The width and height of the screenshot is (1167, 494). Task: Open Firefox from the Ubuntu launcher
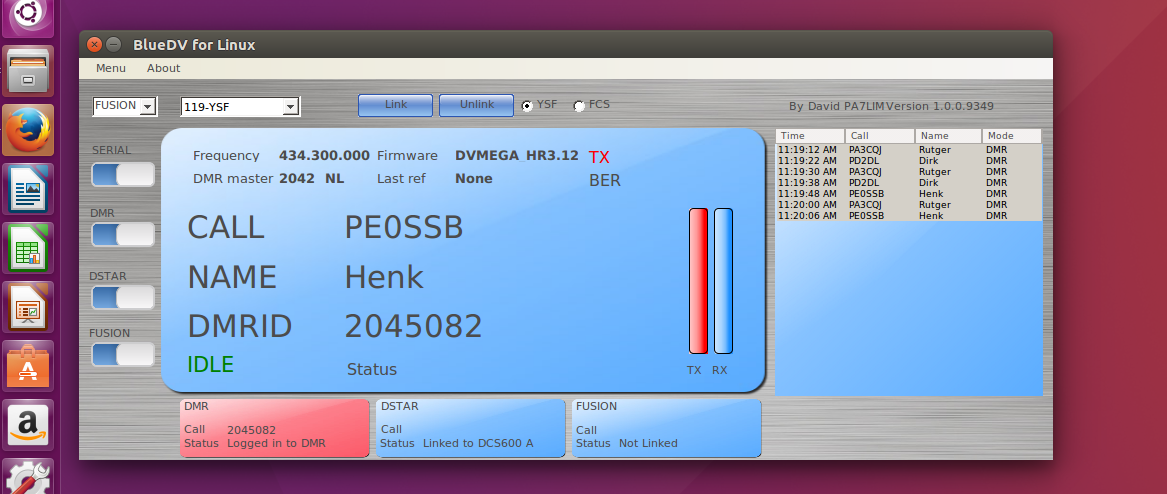[x=28, y=130]
